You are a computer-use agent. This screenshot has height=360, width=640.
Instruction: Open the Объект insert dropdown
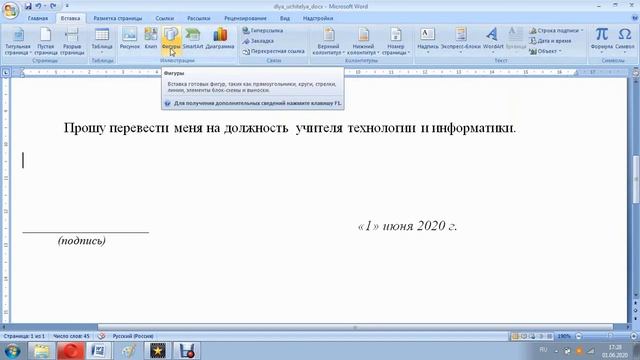pos(546,51)
